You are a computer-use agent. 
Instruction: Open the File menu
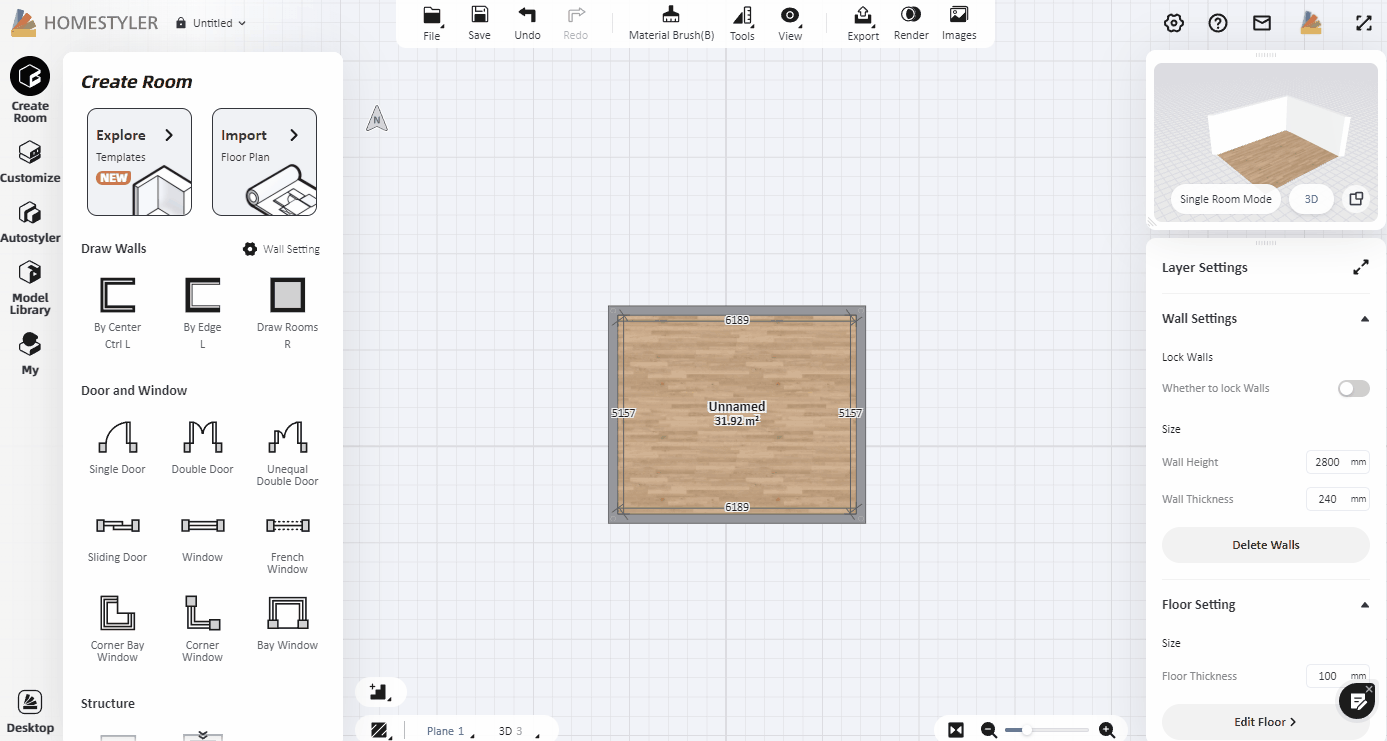tap(431, 22)
